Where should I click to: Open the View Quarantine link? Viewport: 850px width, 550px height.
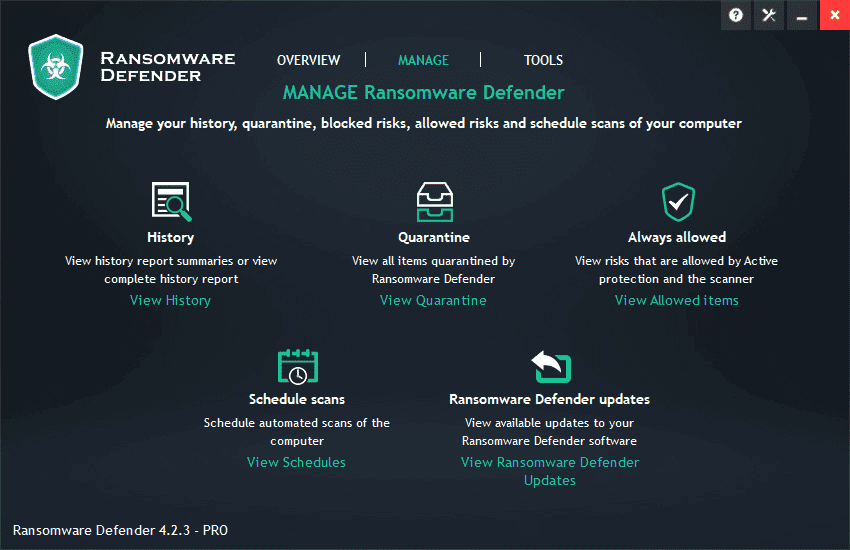coord(433,300)
